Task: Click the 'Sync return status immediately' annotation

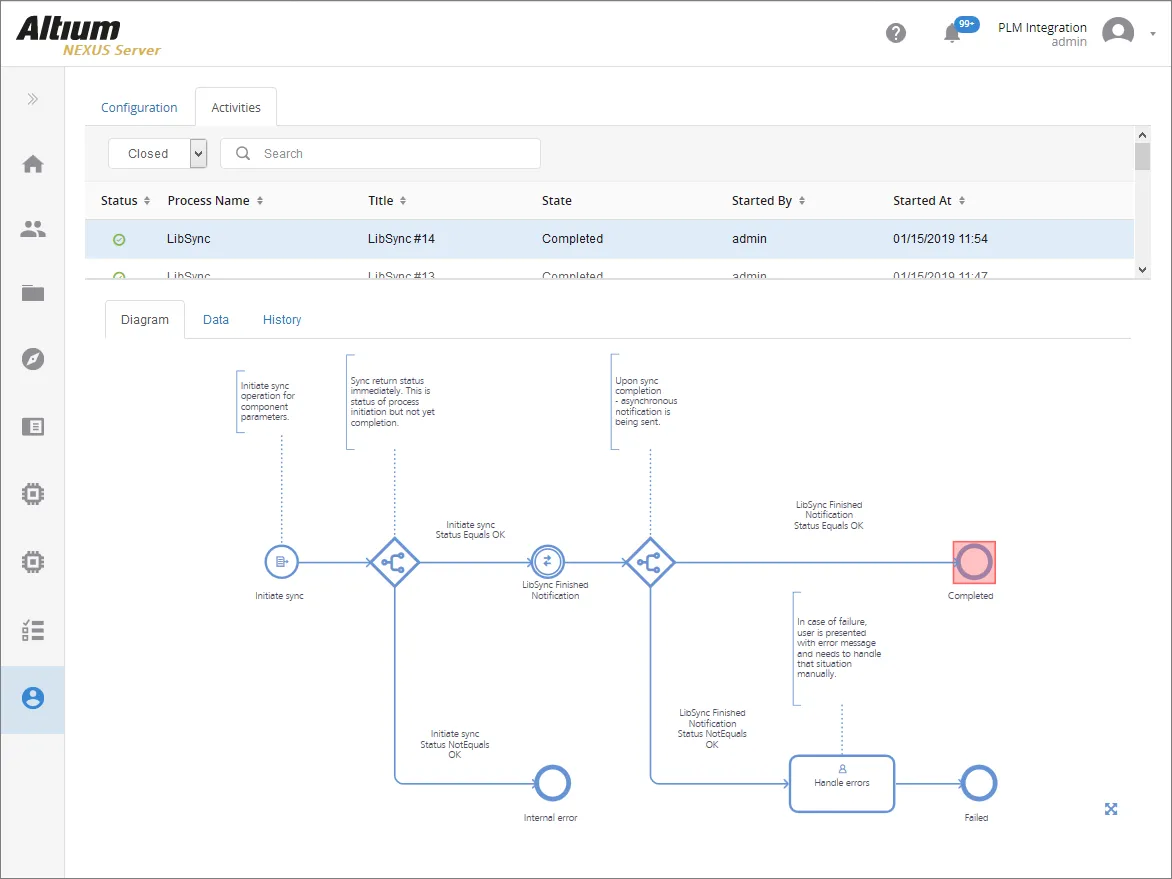Action: 392,401
